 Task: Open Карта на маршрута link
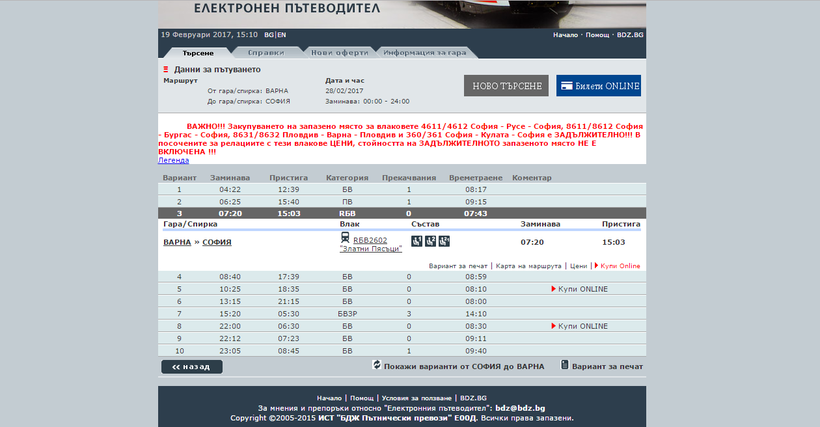[527, 266]
